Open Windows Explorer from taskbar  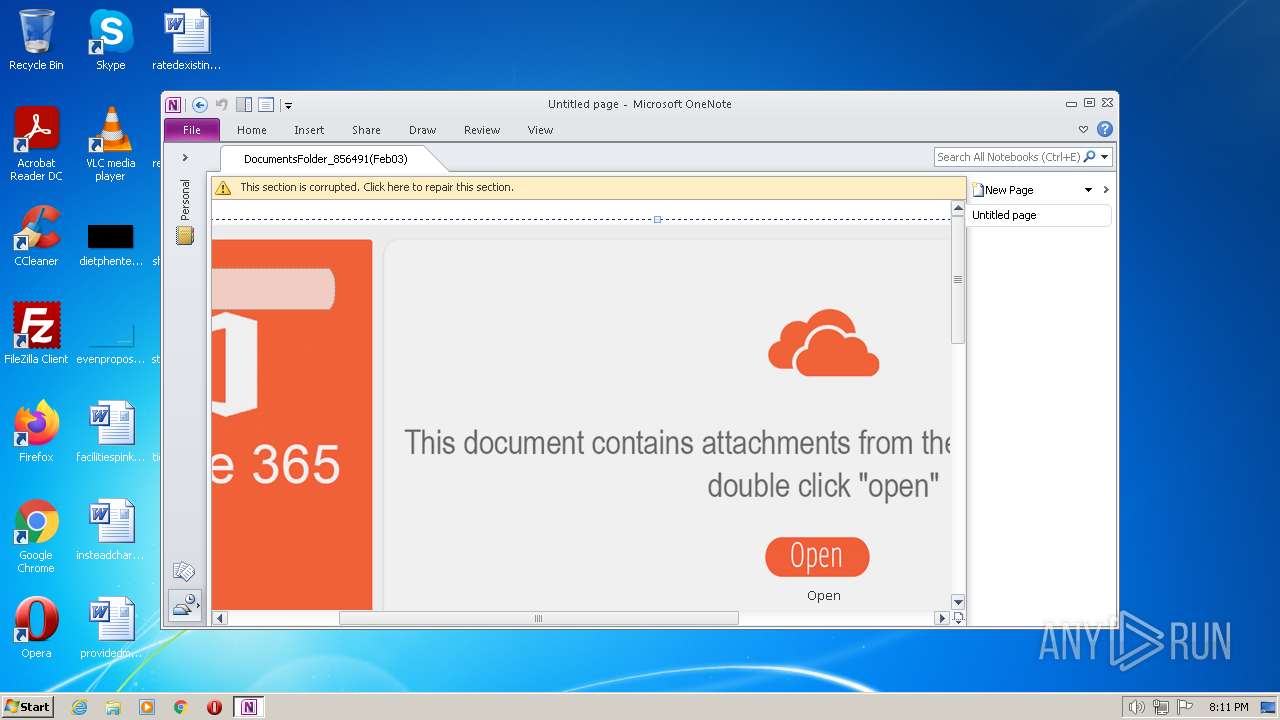click(x=113, y=707)
